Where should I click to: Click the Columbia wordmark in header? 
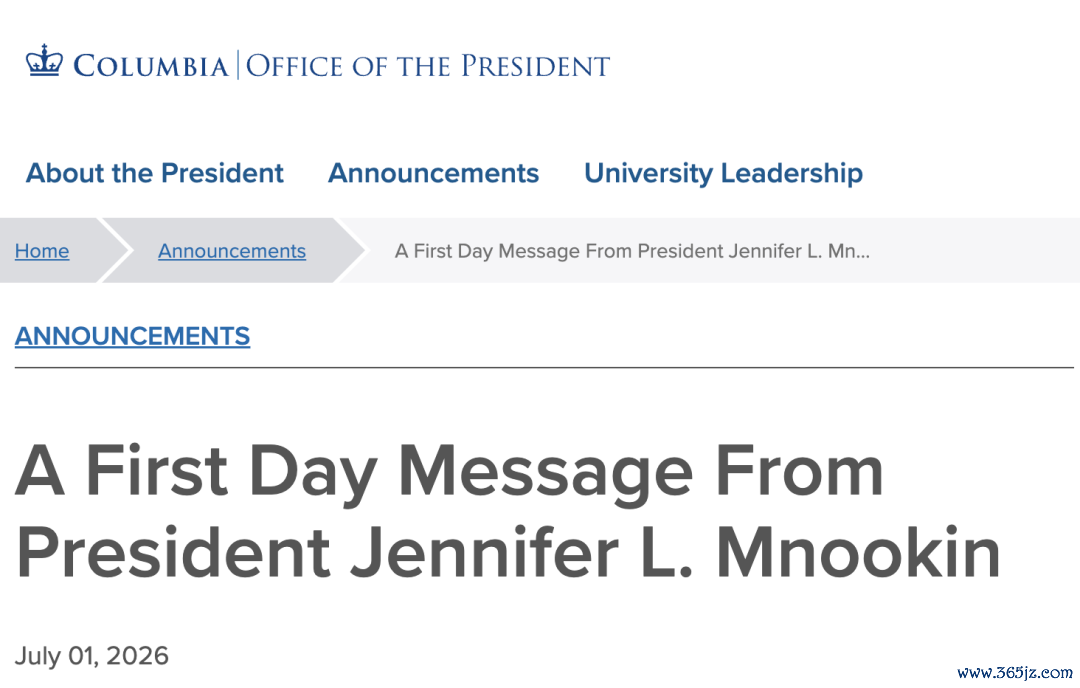tap(150, 66)
